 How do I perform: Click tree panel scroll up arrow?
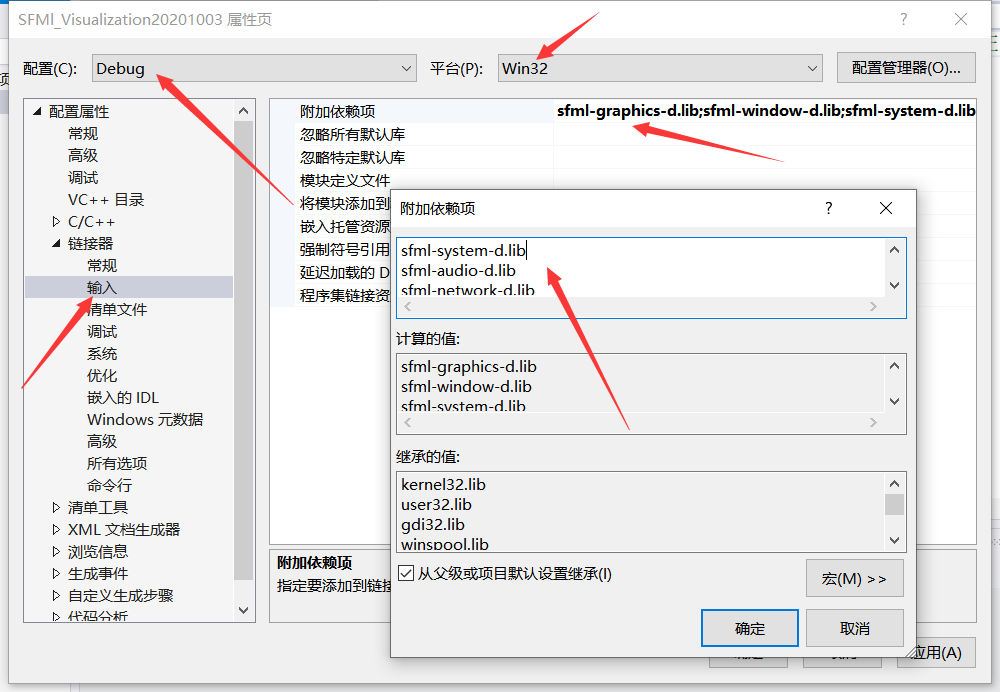click(x=244, y=111)
